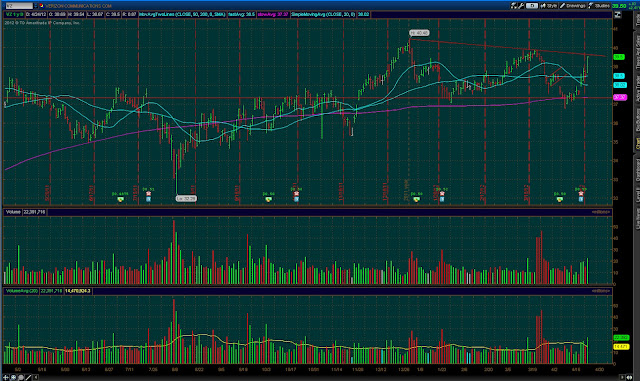The image size is (640, 381).
Task: Click the fastAvg value label
Action: [242, 14]
